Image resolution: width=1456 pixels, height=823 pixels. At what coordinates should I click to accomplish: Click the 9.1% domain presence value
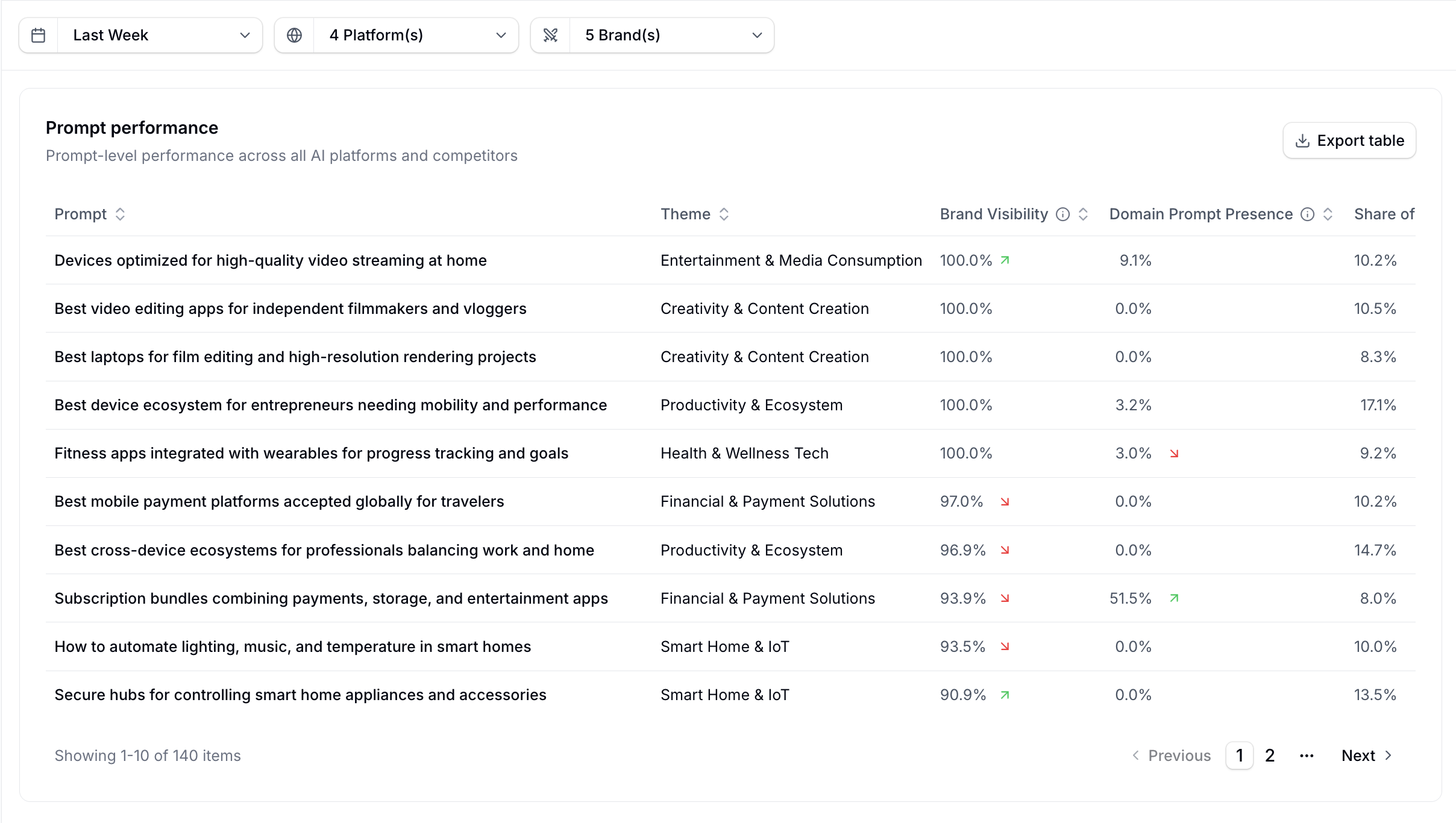tap(1135, 260)
